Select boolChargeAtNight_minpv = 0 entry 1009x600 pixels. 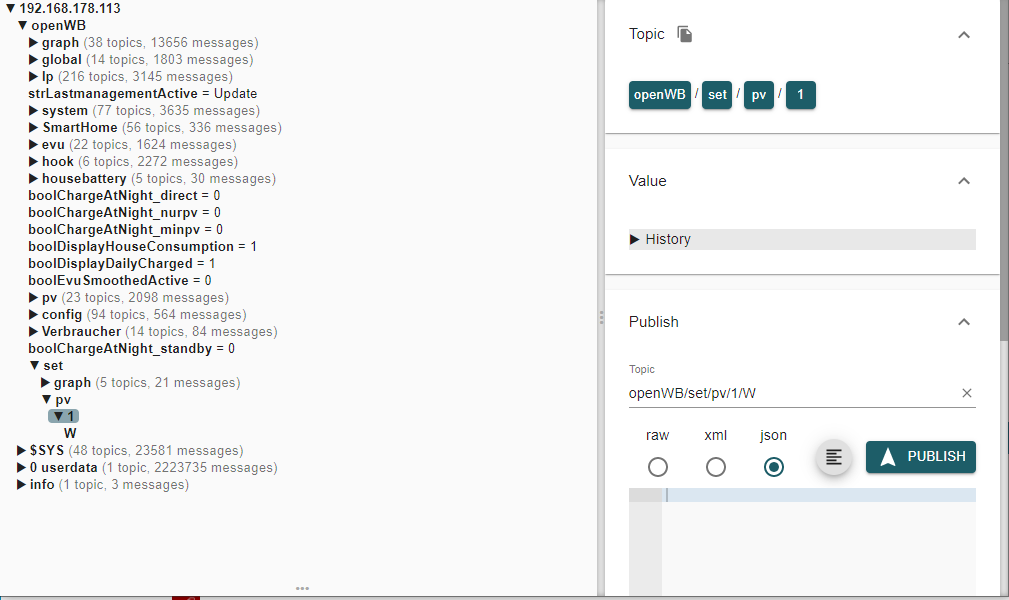click(x=125, y=230)
